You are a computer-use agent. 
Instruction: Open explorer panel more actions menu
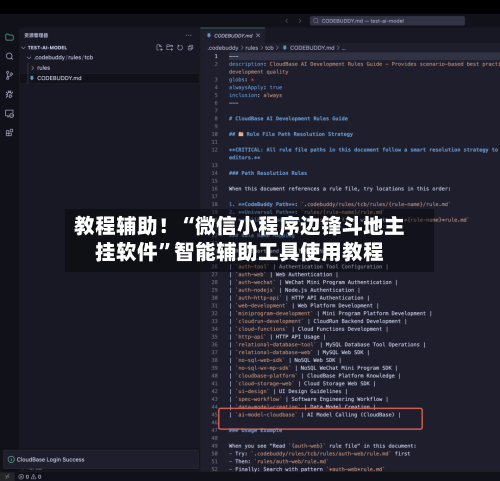click(189, 35)
